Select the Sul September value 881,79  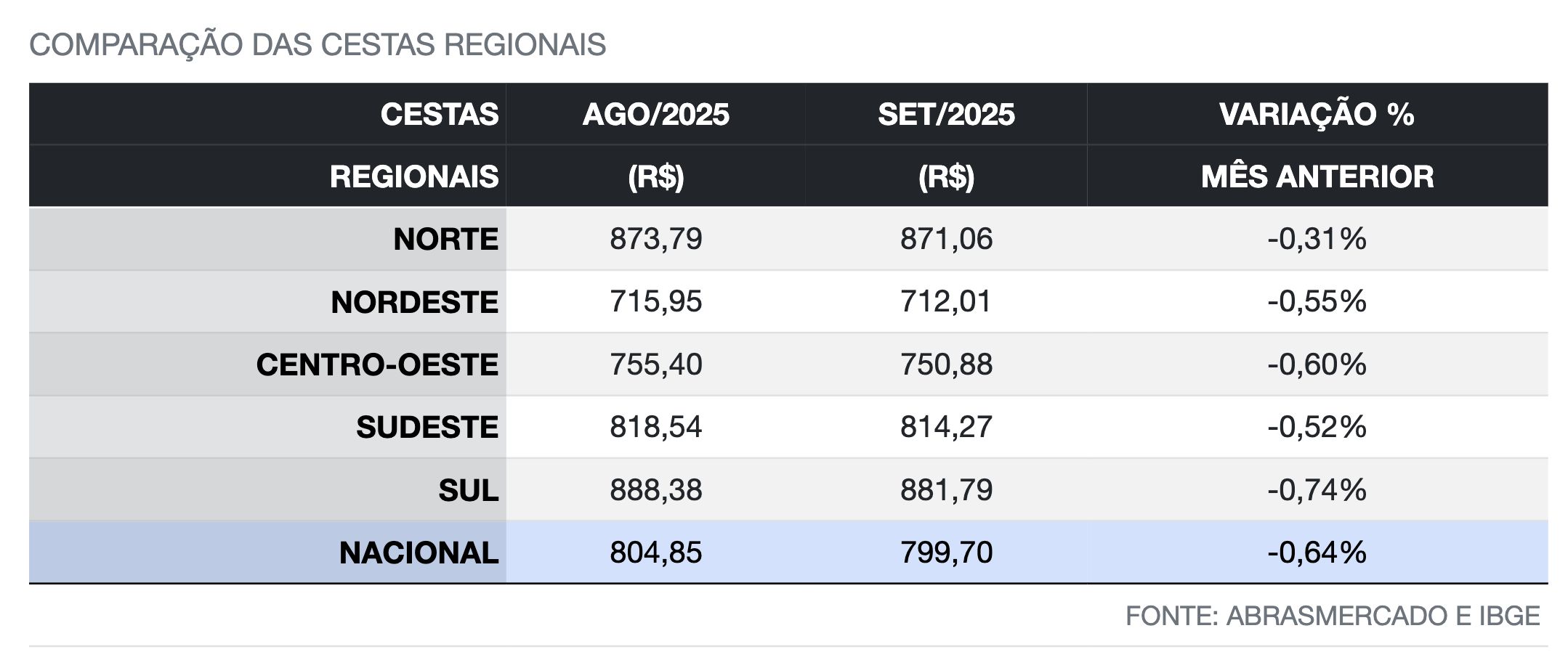pos(946,489)
